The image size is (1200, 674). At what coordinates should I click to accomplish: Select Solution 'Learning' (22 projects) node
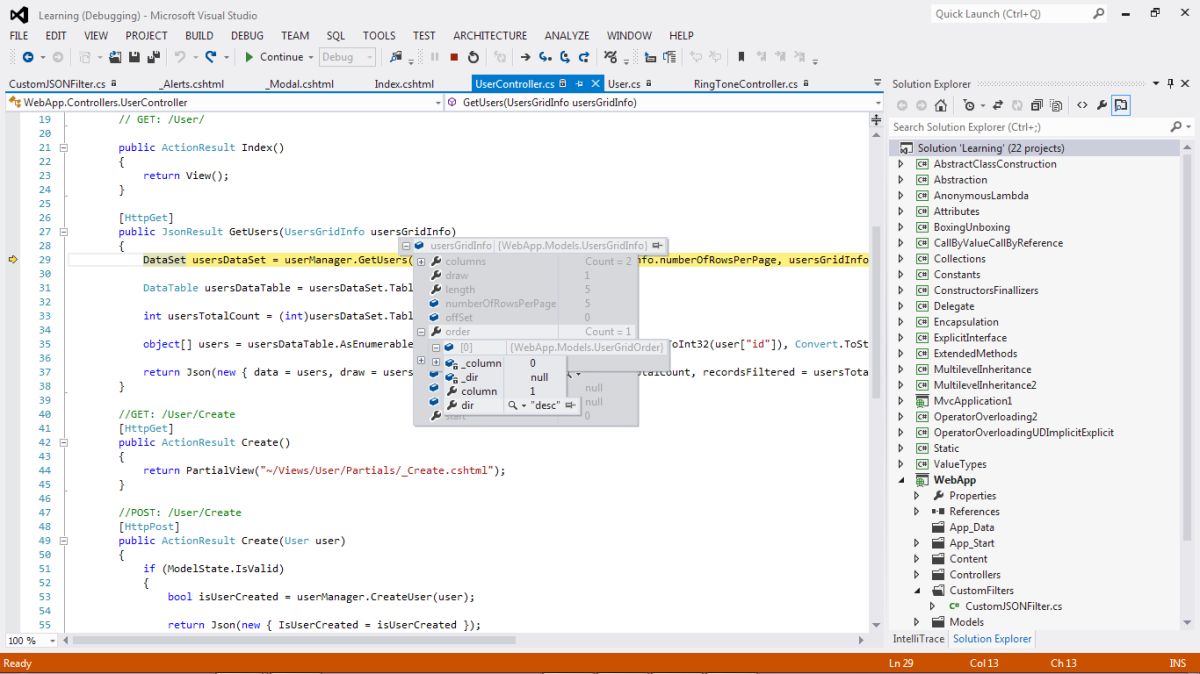click(990, 148)
